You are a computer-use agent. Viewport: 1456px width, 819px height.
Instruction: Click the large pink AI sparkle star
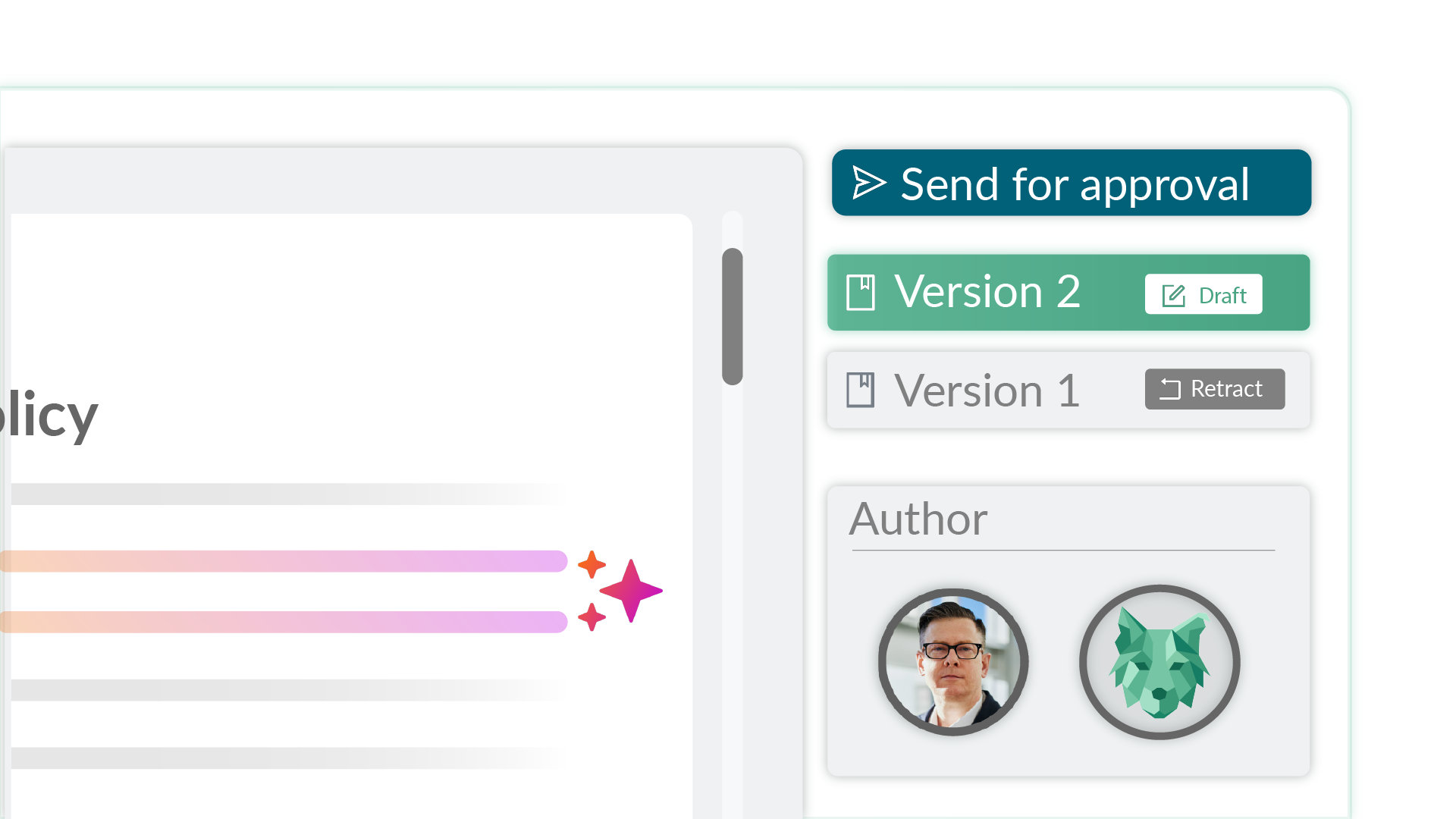click(x=631, y=590)
